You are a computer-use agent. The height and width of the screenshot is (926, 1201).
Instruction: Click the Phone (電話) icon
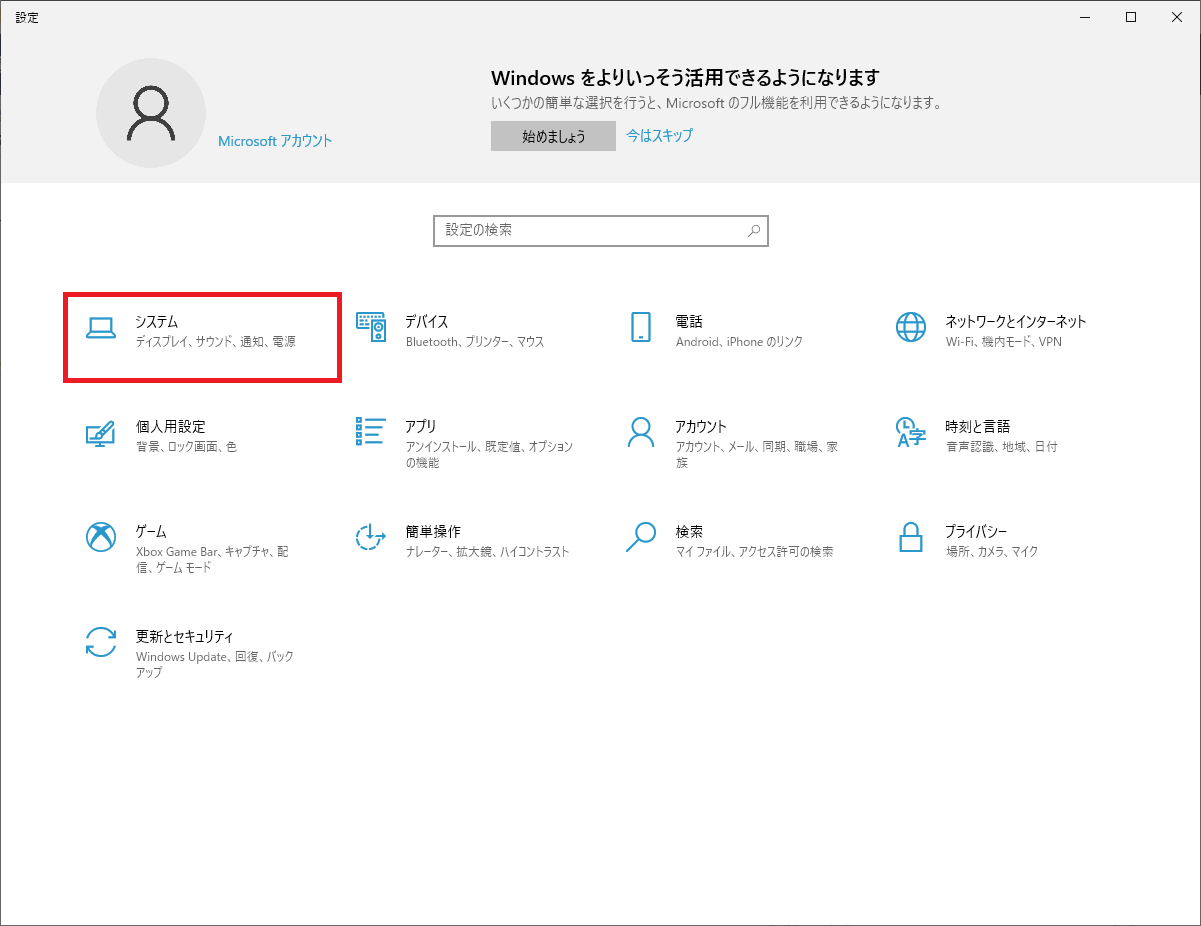(x=641, y=328)
